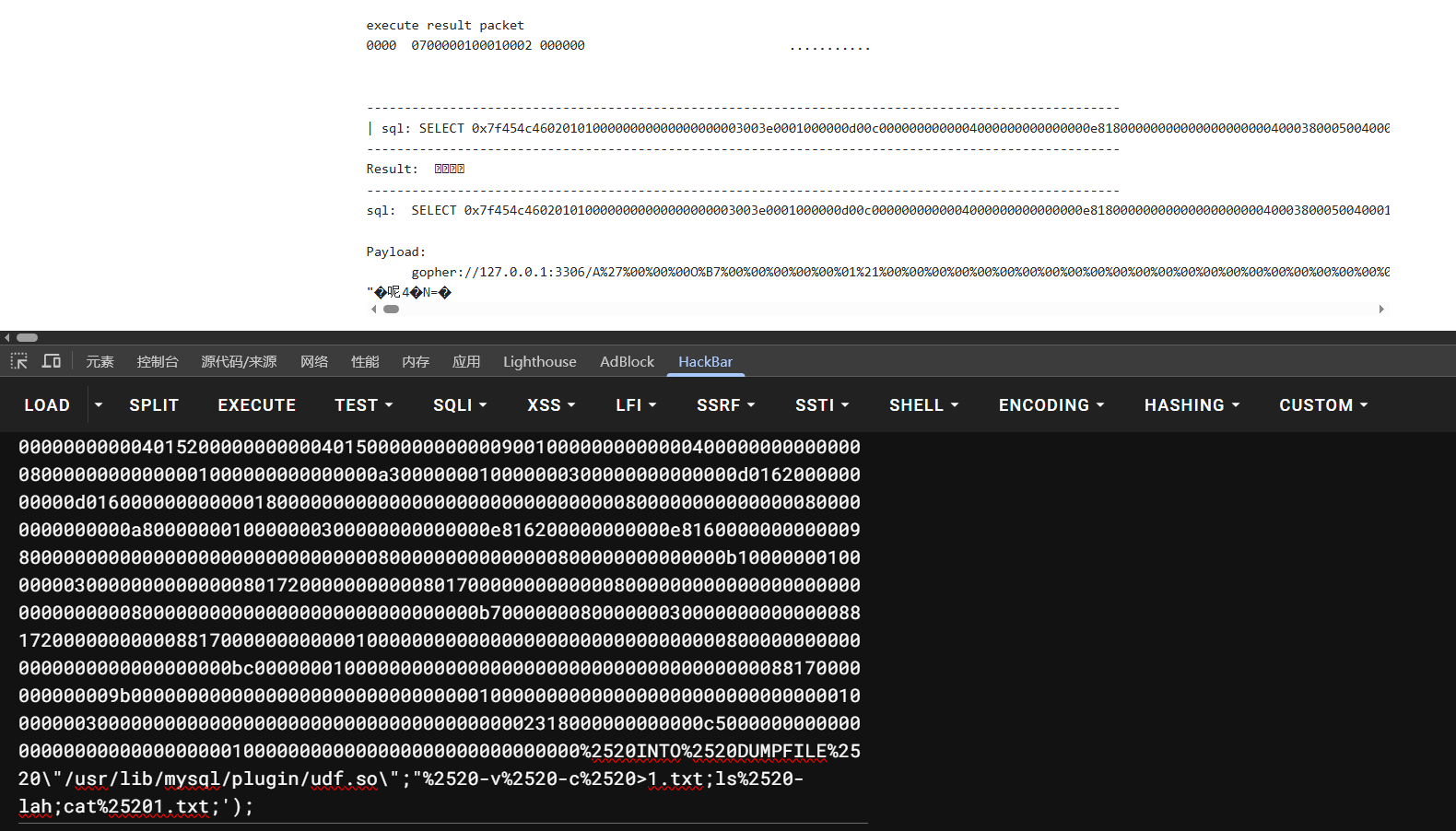This screenshot has width=1456, height=831.
Task: Expand the HASHING menu
Action: coord(1192,405)
